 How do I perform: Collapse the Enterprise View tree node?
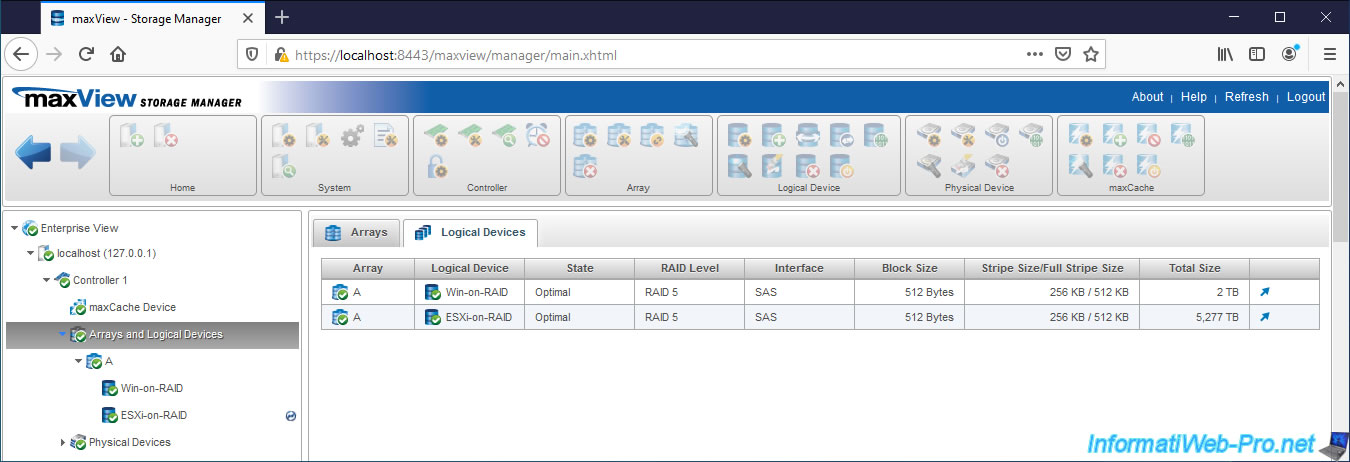click(x=14, y=228)
